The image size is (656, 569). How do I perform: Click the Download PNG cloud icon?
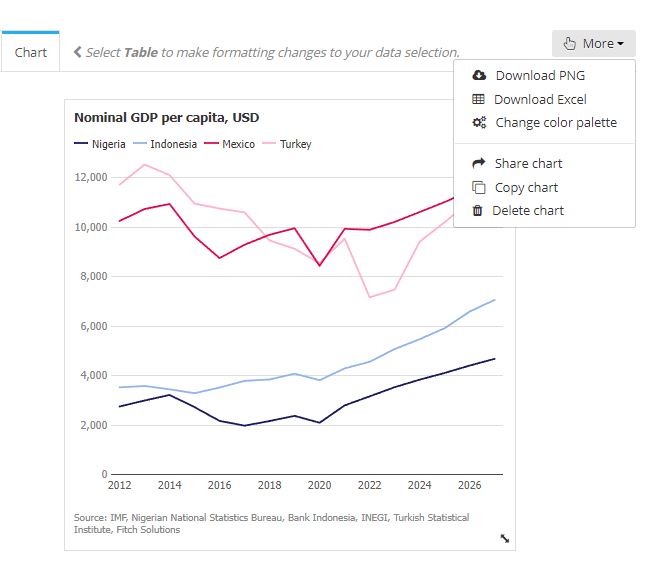pos(478,75)
